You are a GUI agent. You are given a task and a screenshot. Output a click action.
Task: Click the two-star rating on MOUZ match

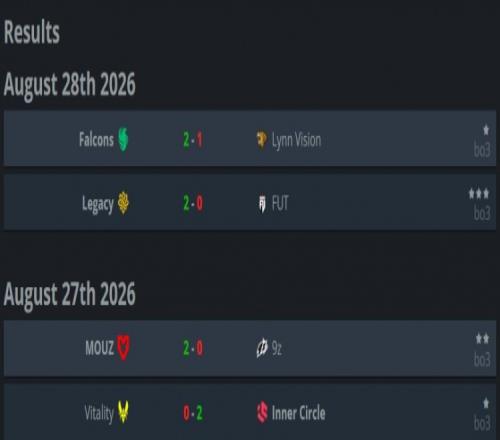pyautogui.click(x=482, y=339)
